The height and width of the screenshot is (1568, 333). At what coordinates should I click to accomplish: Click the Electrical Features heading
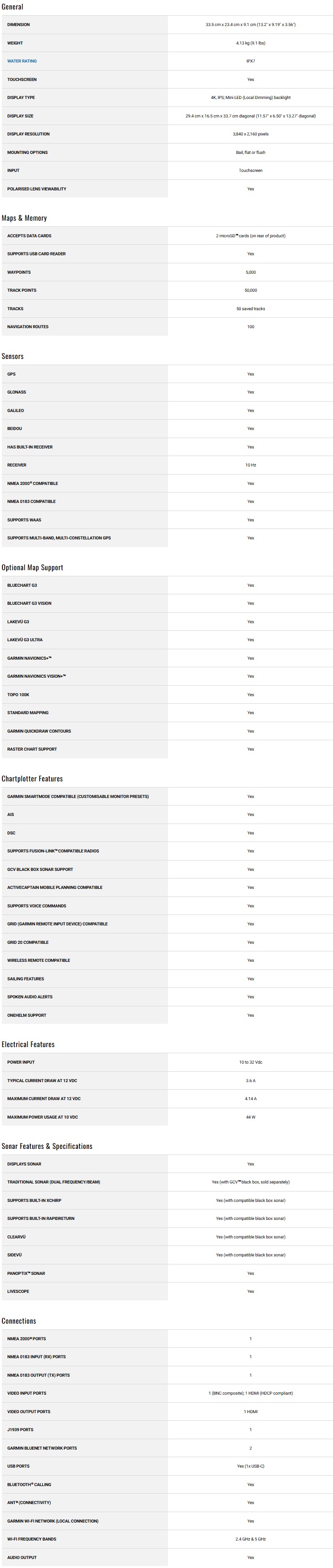(28, 1044)
